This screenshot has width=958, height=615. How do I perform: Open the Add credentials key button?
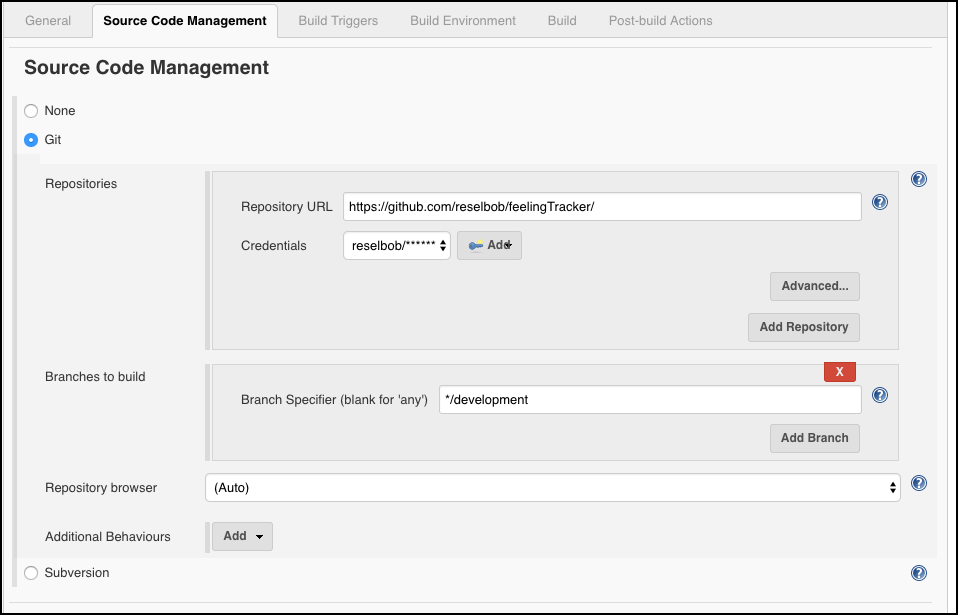(489, 246)
